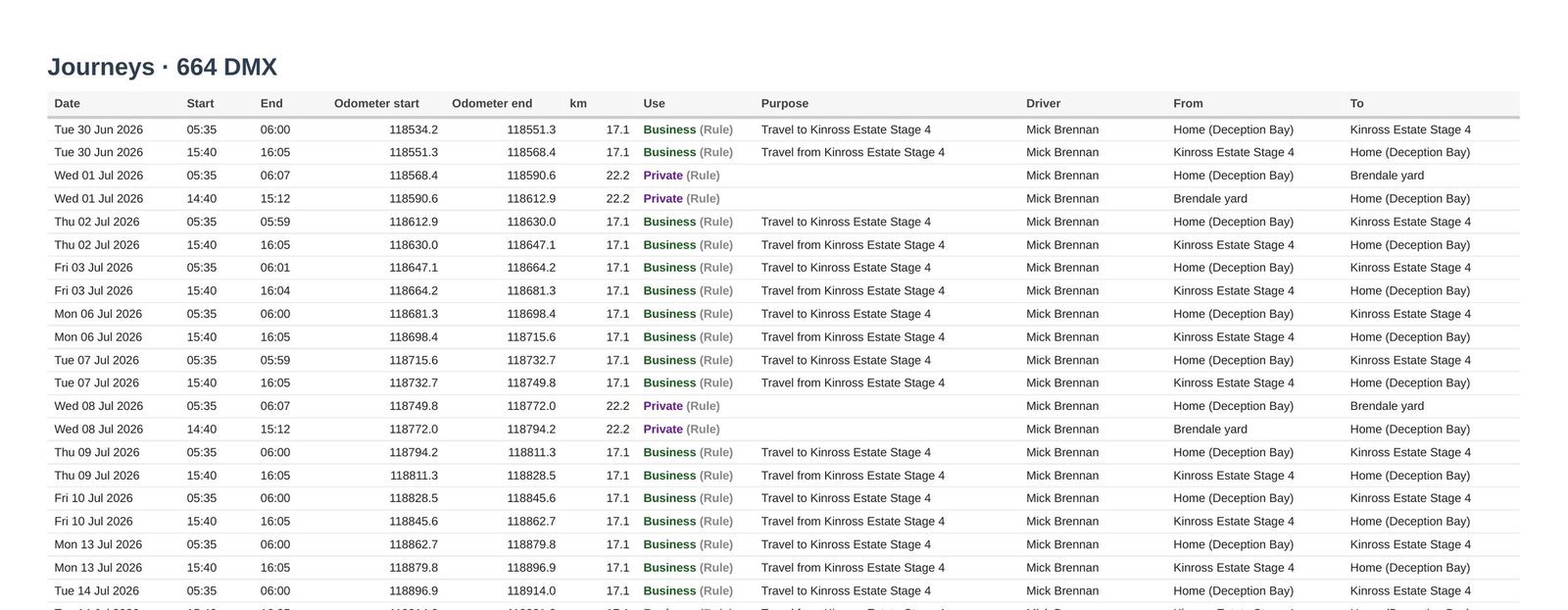Click purpose on Tue 30 Jun 05:35 row
The image size is (1568, 610).
pos(846,129)
